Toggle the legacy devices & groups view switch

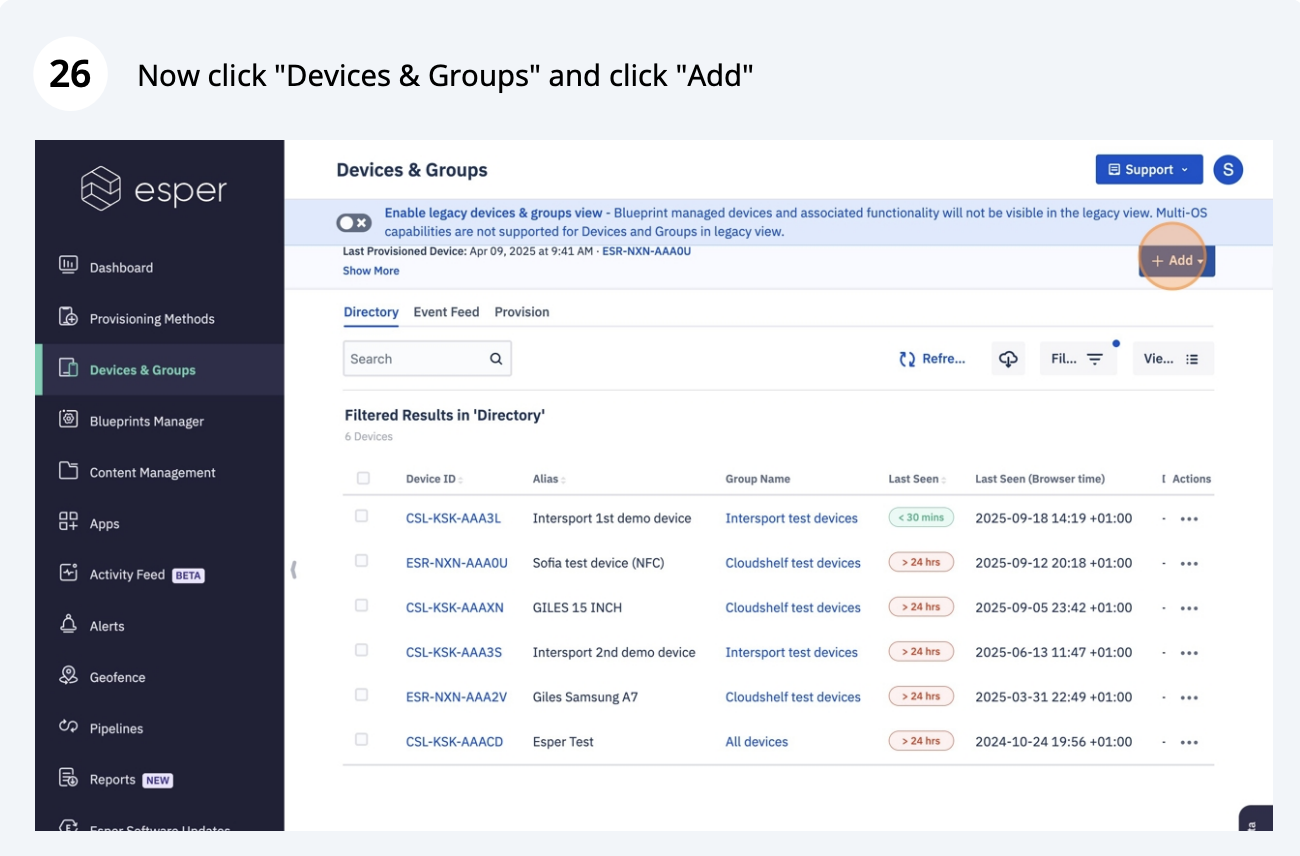[x=354, y=222]
